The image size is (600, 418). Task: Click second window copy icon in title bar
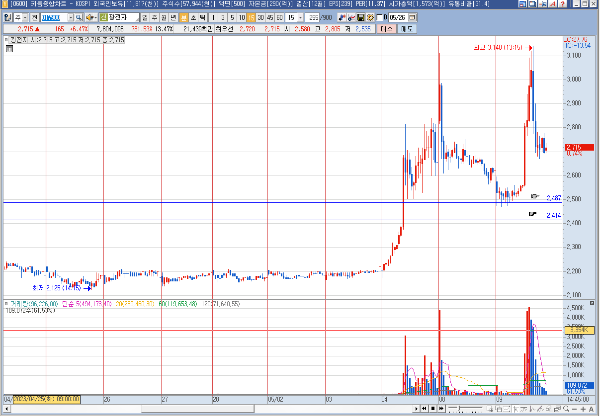532,4
